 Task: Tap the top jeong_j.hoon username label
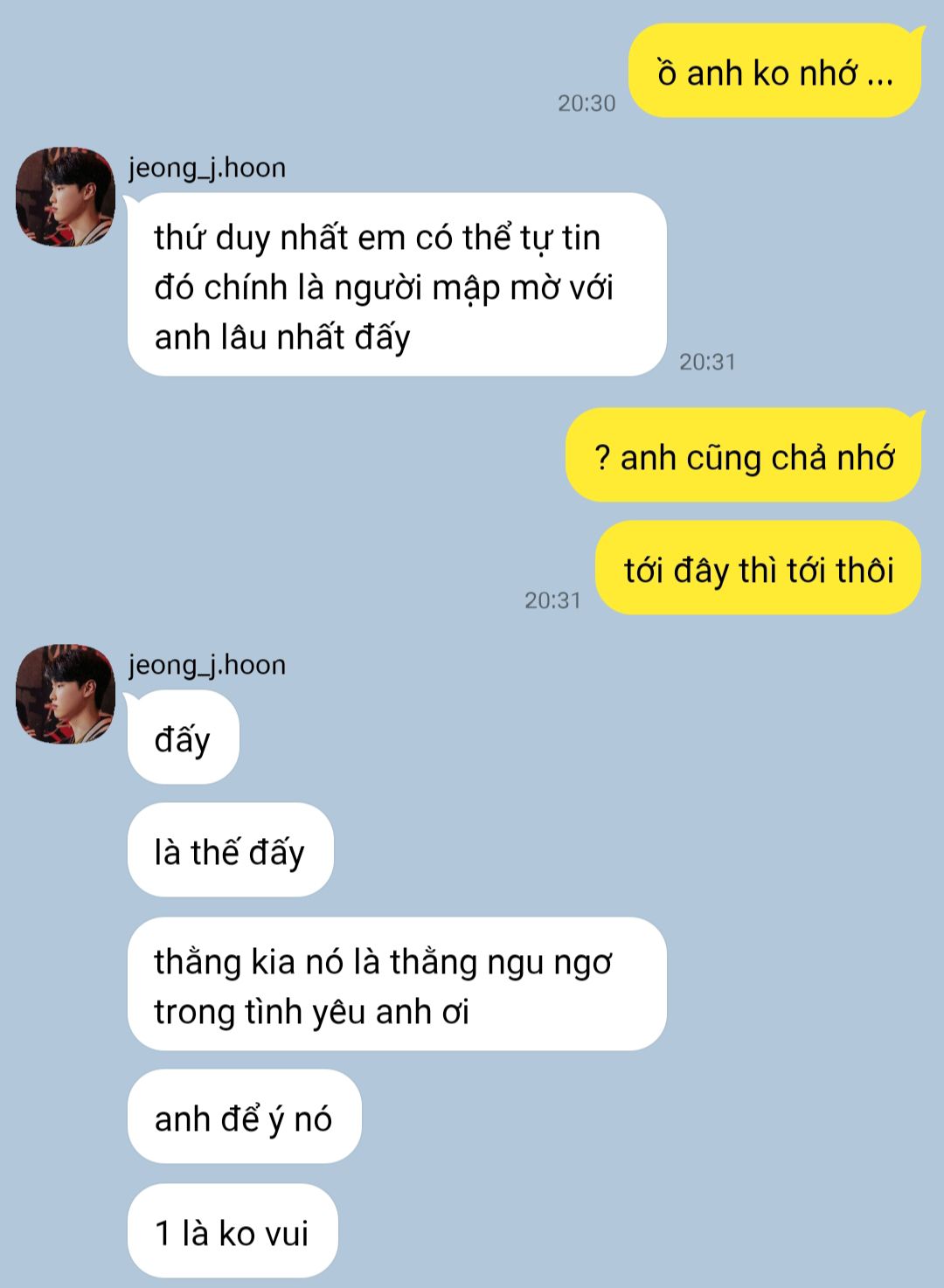click(207, 167)
